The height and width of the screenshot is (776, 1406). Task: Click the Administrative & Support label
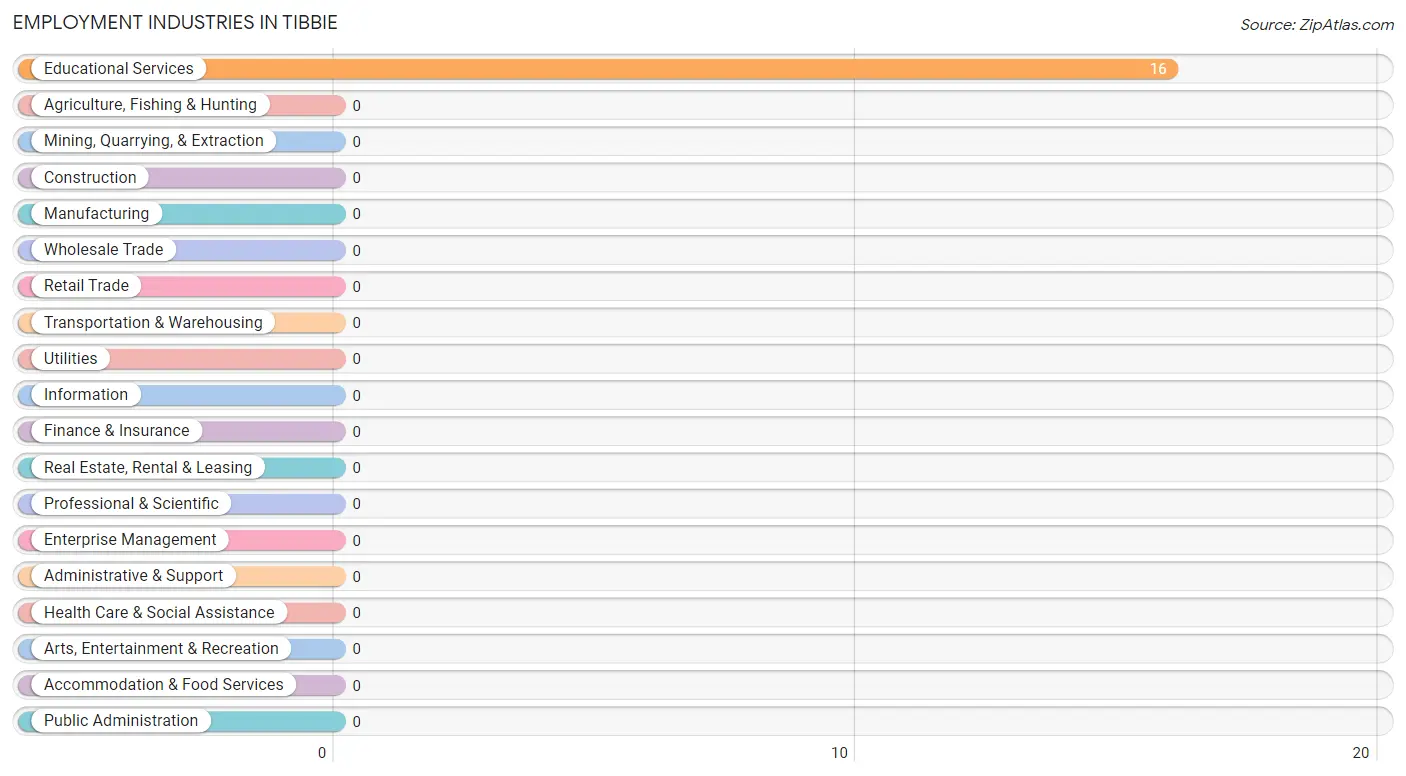click(x=134, y=576)
